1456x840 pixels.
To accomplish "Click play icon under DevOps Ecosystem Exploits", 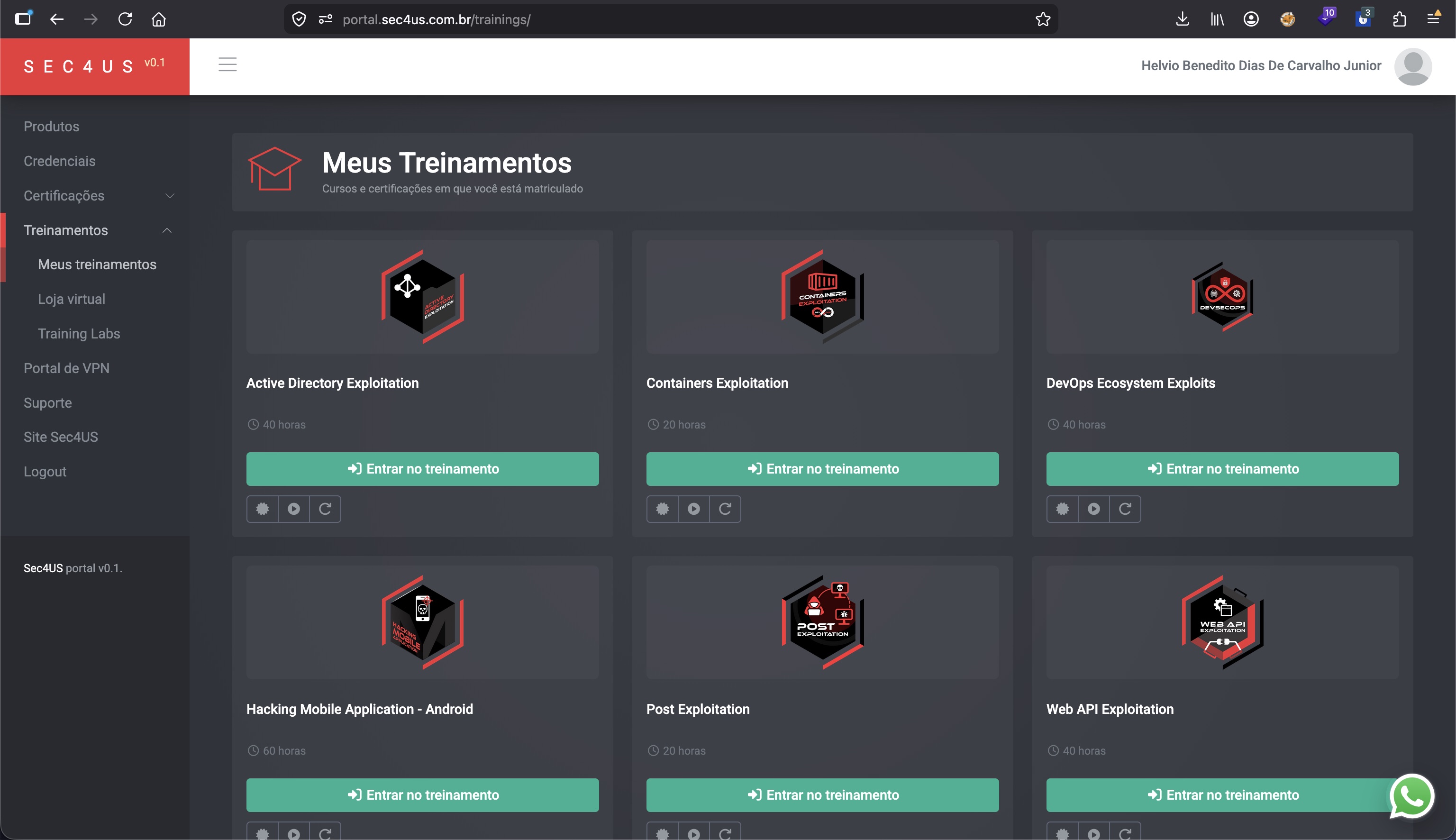I will [x=1094, y=509].
